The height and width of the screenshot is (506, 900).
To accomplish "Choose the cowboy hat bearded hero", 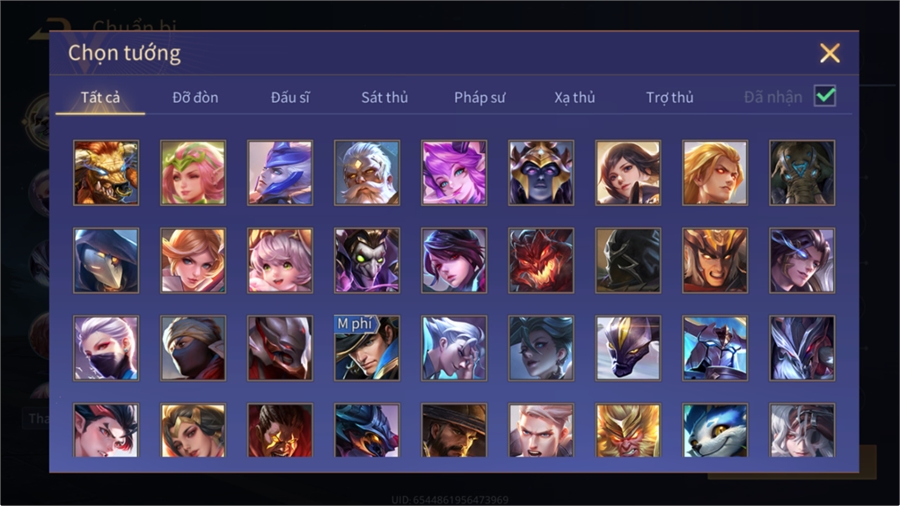I will (x=454, y=430).
